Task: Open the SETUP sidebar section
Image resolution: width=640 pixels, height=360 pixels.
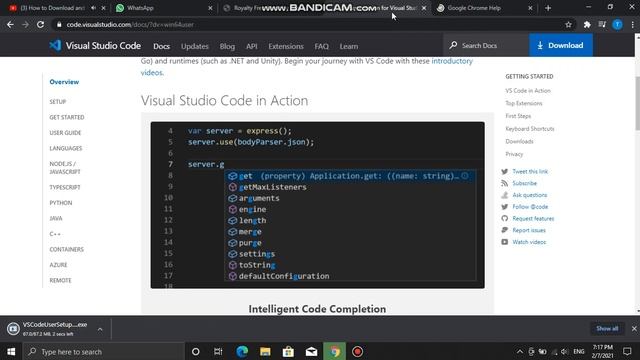Action: click(58, 102)
